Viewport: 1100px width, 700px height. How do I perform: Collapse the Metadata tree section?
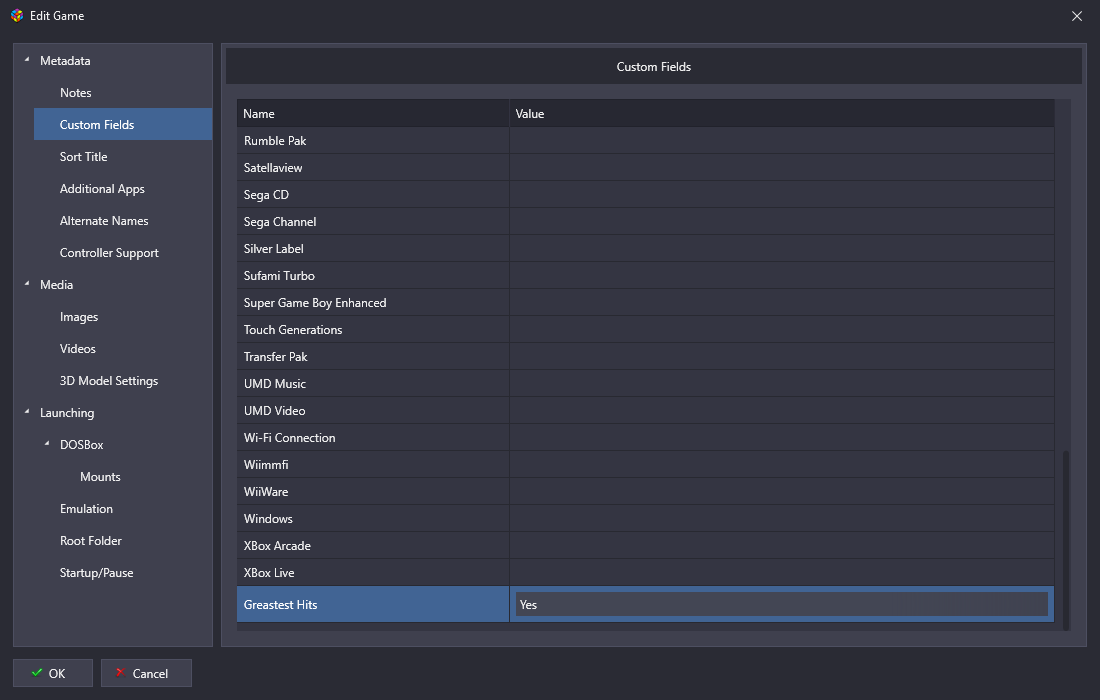(x=27, y=60)
